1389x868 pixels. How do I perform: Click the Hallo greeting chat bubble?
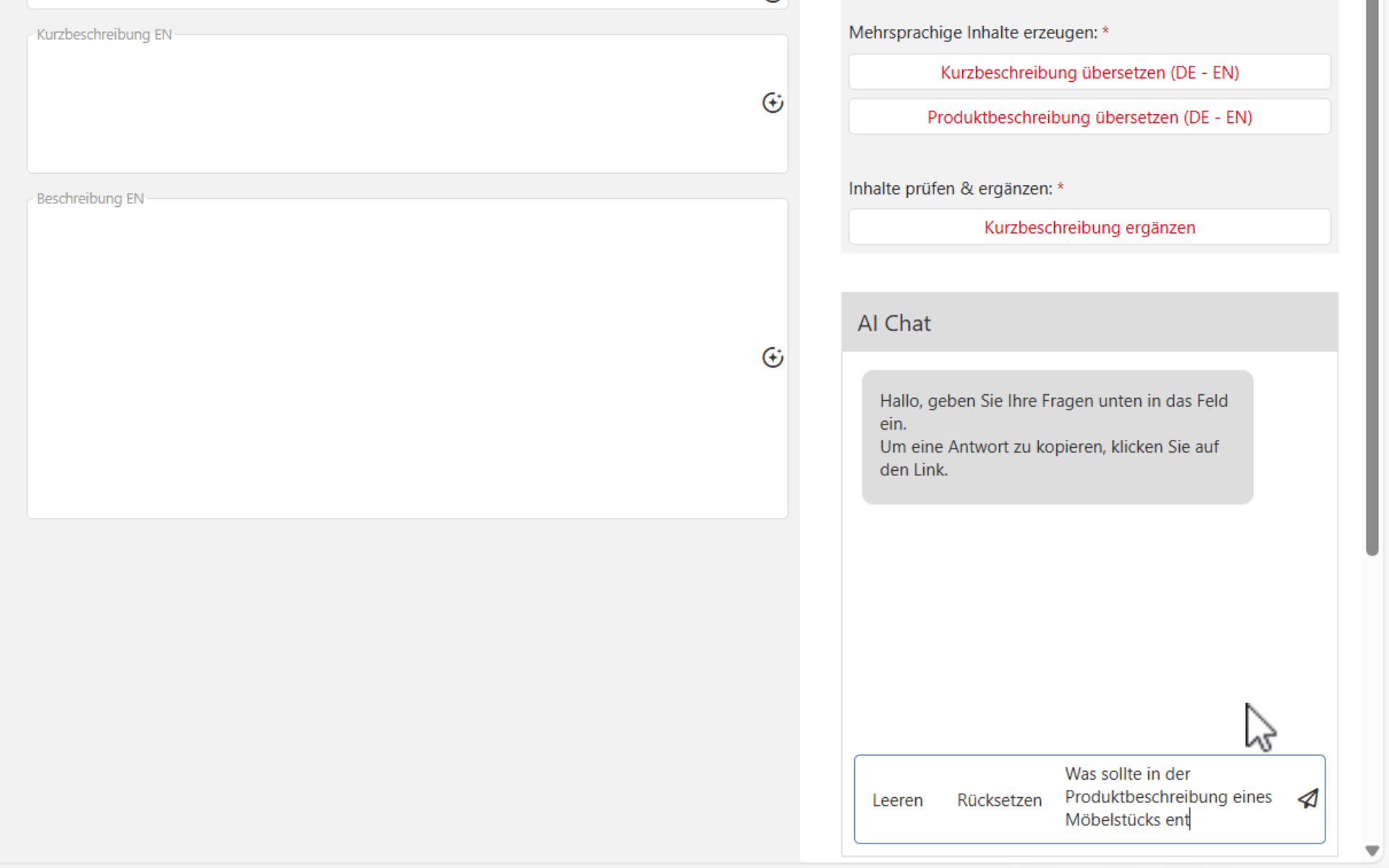(x=1056, y=436)
